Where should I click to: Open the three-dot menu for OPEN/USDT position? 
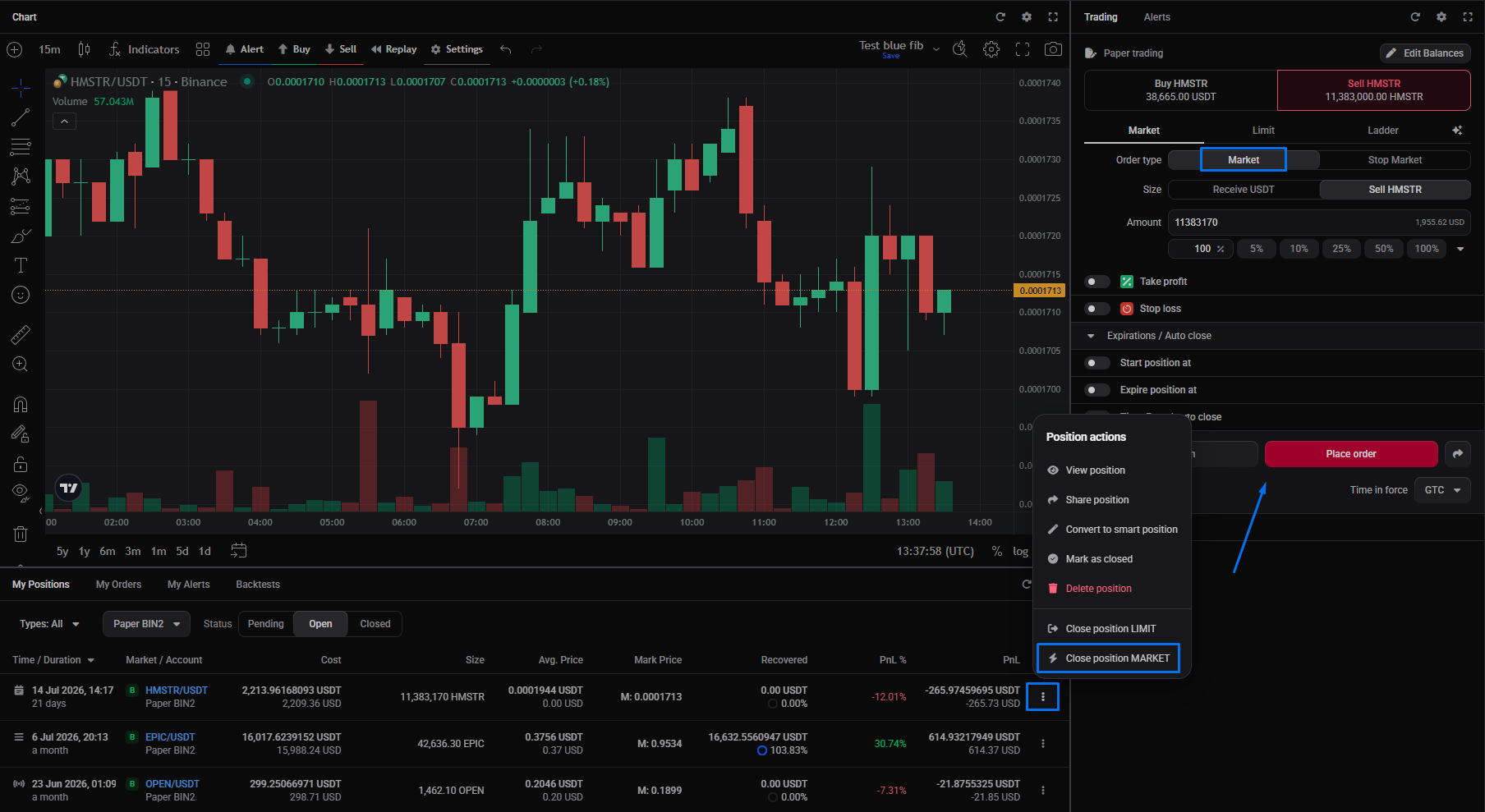point(1043,791)
